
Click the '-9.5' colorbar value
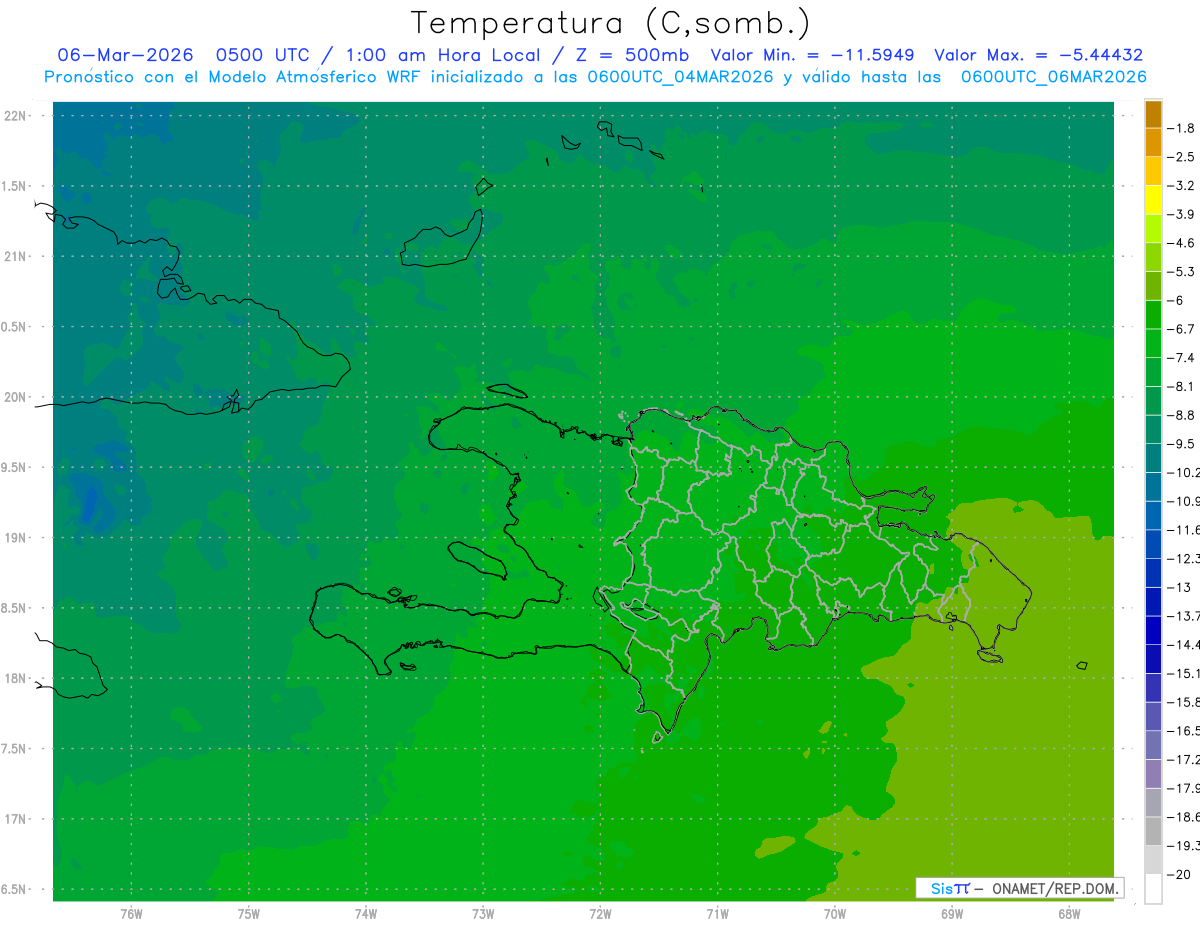1180,443
